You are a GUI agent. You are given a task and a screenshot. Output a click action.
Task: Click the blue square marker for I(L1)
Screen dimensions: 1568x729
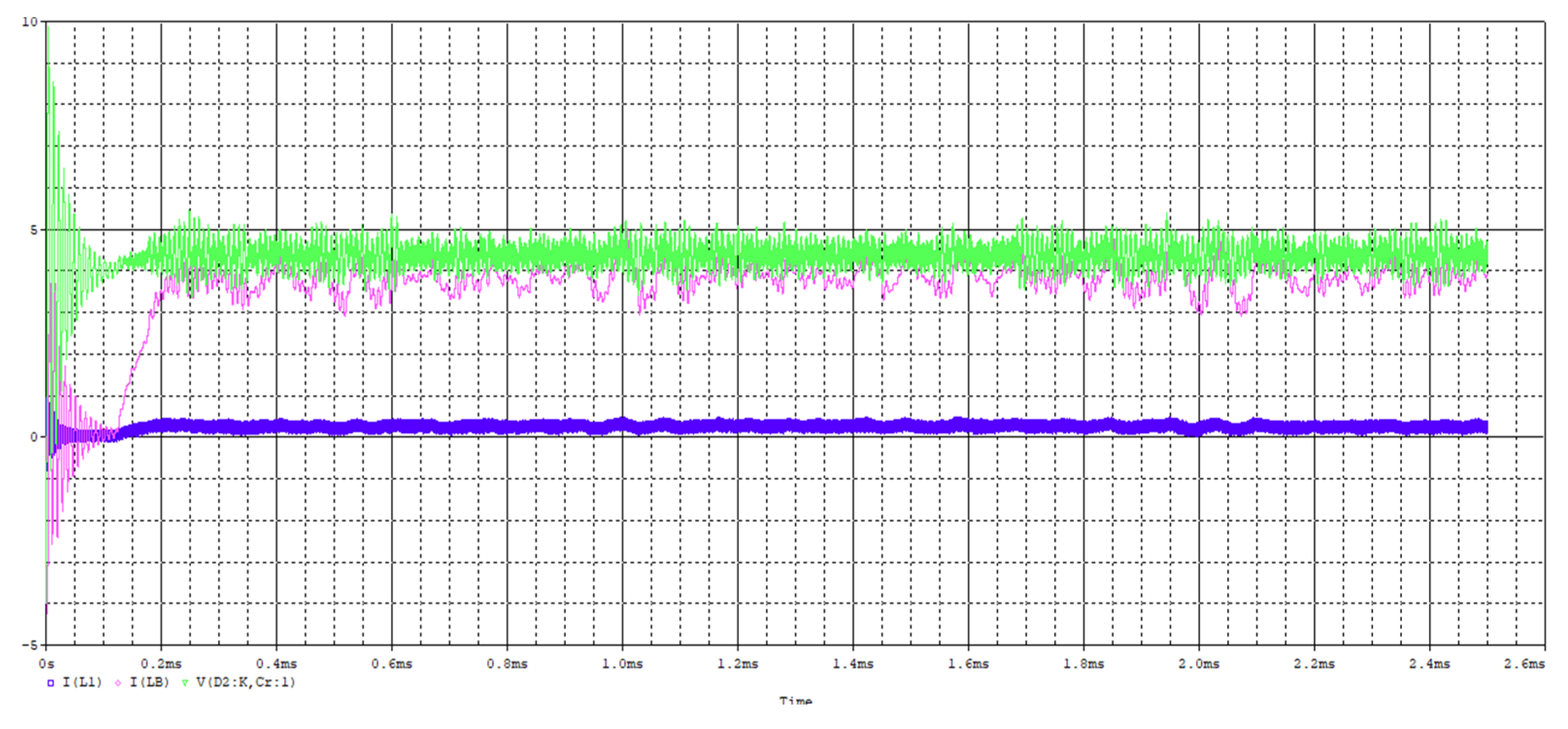[50, 683]
